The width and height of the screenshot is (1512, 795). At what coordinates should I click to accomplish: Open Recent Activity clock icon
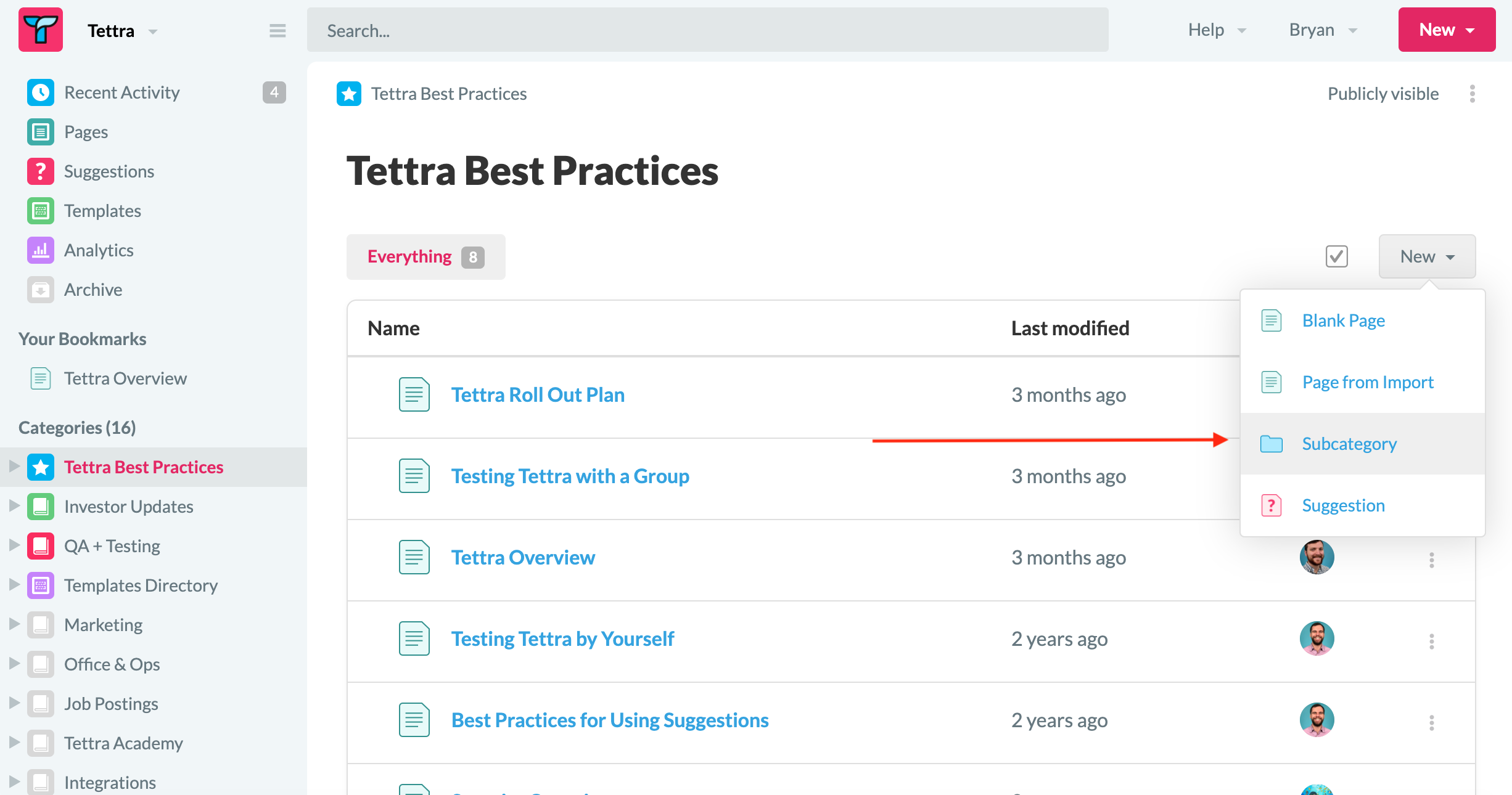(41, 92)
